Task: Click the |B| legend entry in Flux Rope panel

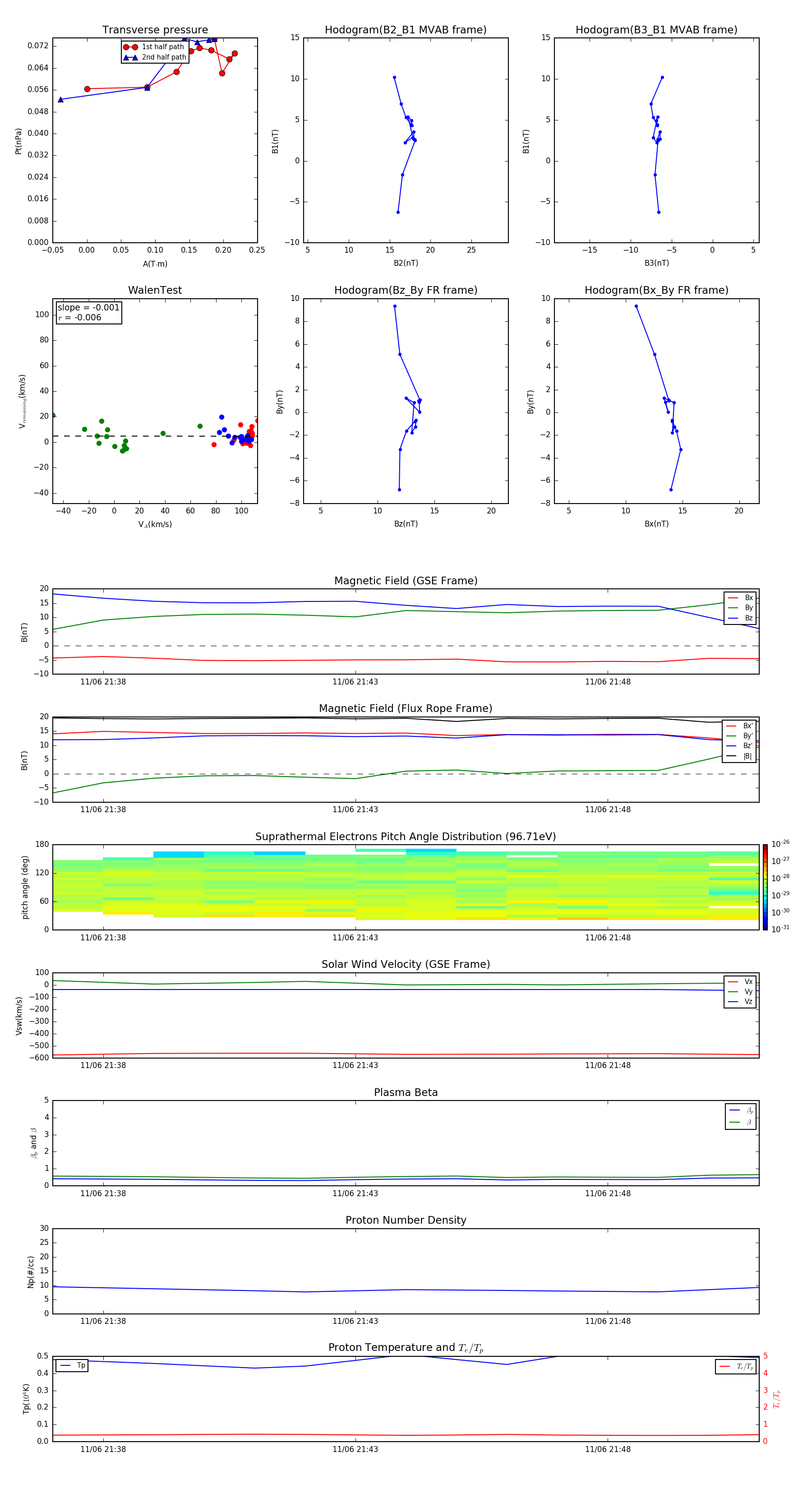Action: [739, 756]
